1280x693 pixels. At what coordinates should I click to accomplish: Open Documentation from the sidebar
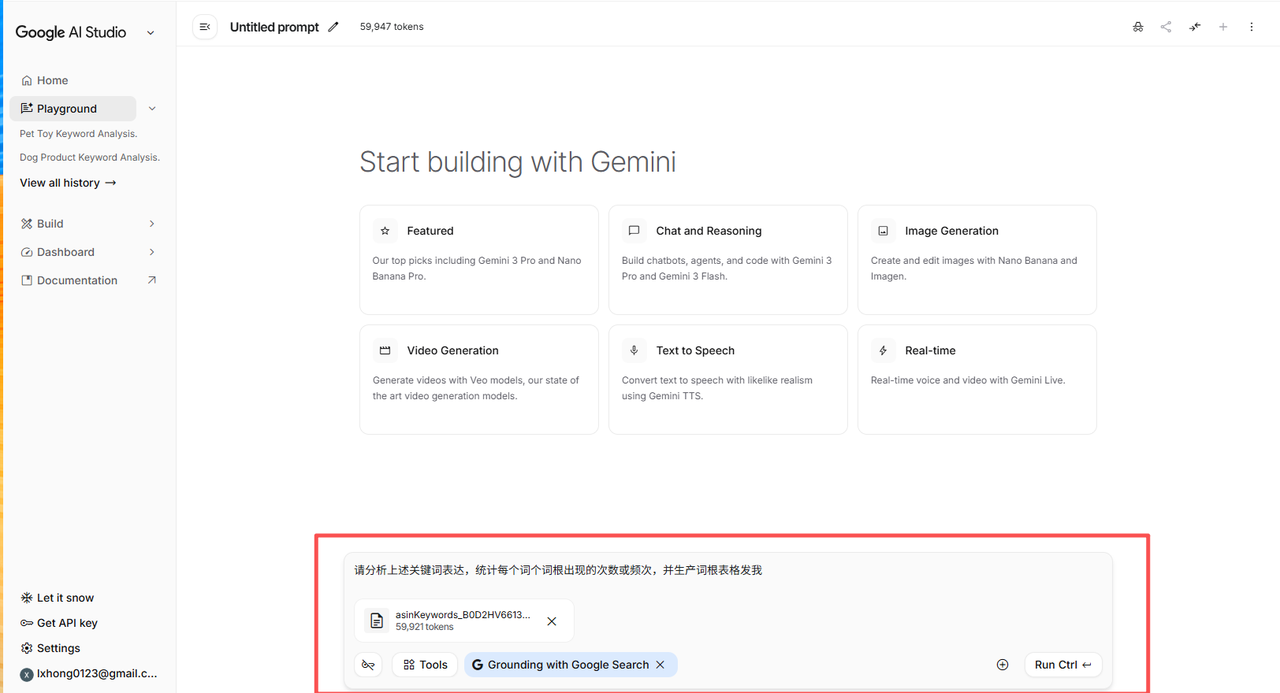77,281
